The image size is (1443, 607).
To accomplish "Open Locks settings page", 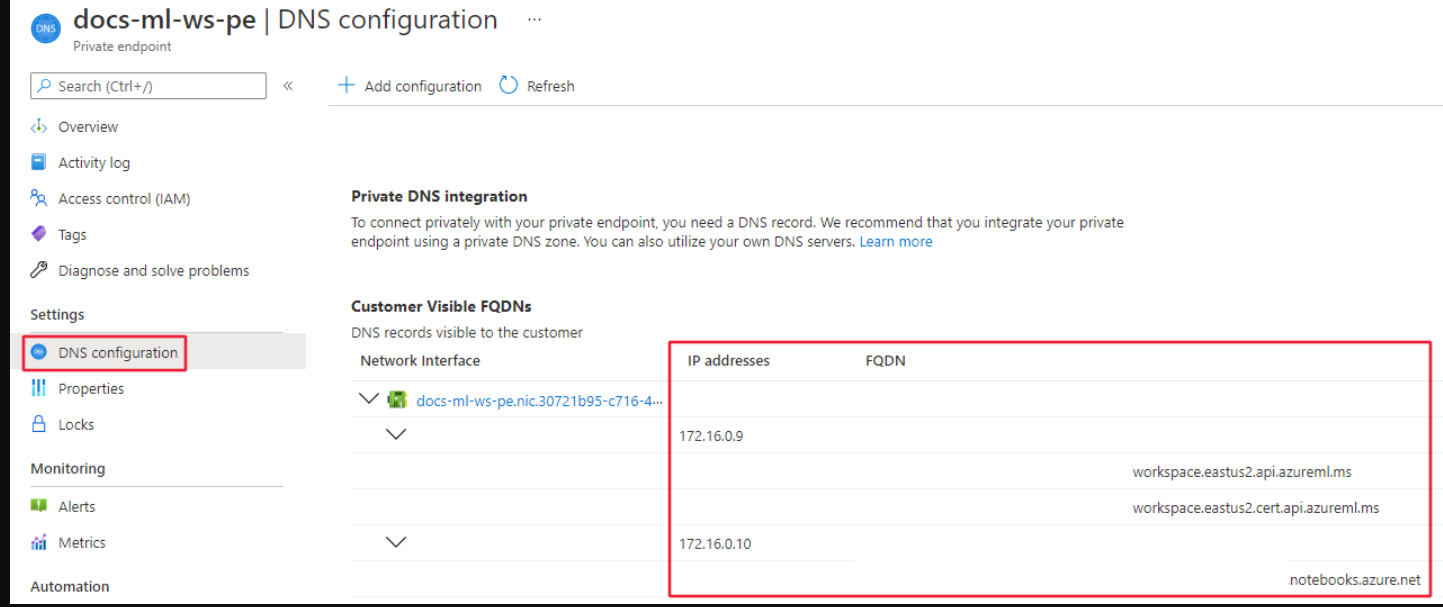I will tap(76, 425).
